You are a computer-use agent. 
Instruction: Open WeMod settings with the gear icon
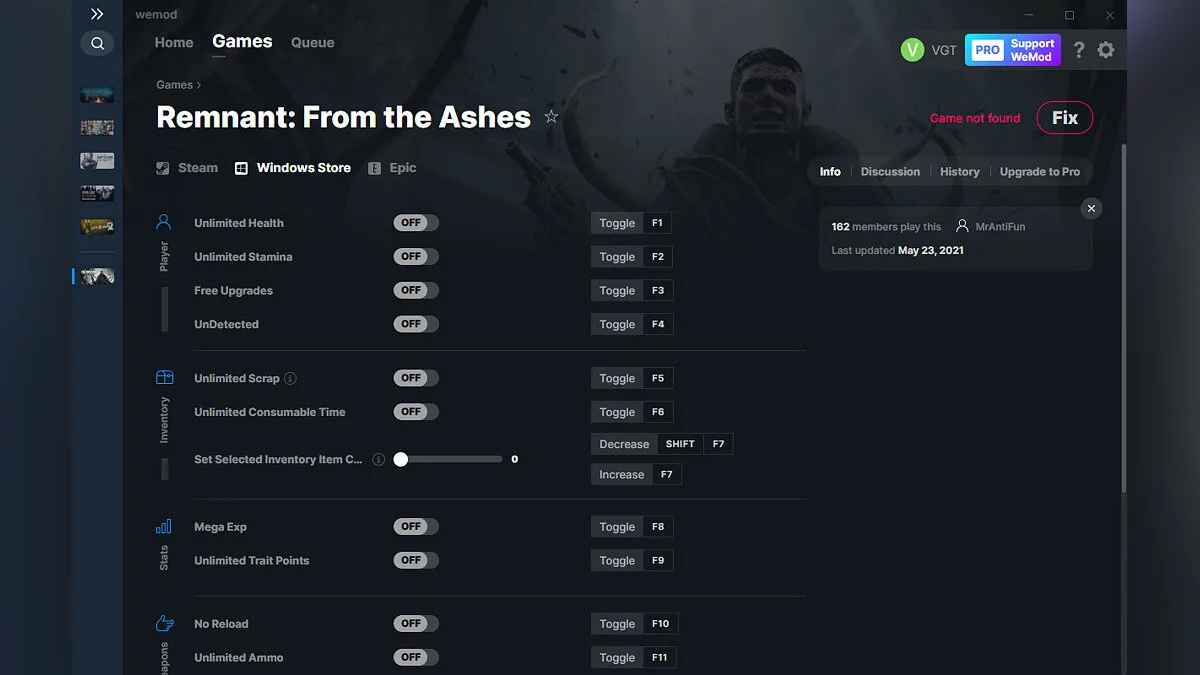coord(1106,49)
